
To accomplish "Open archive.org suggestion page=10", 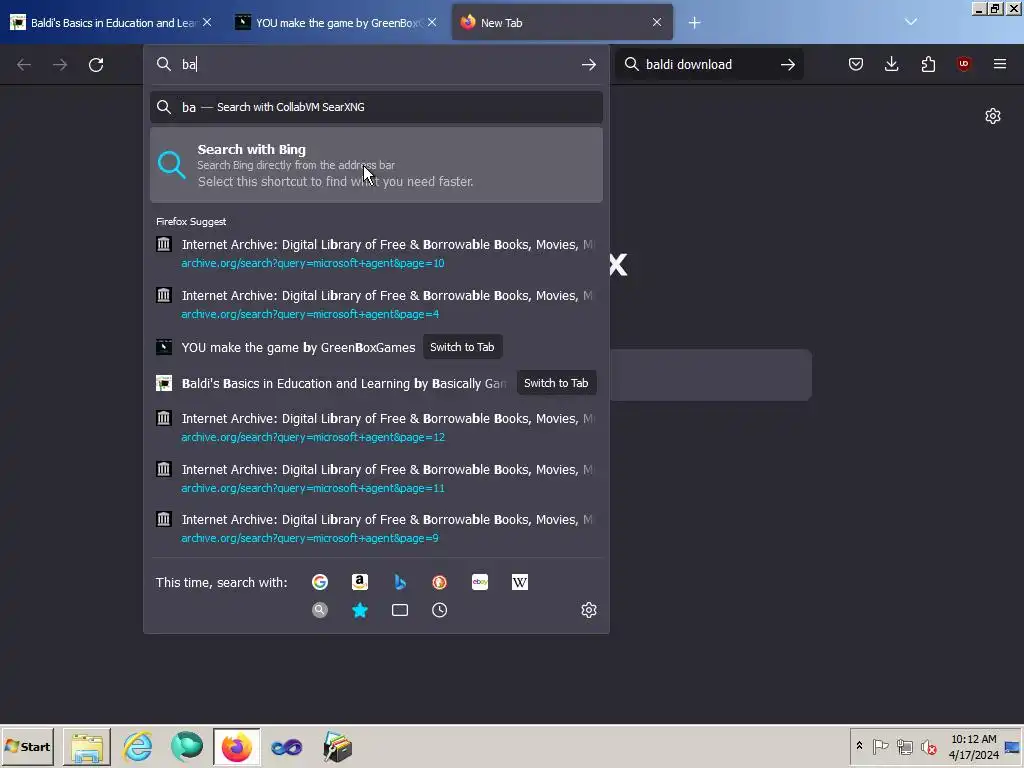I will (x=376, y=253).
